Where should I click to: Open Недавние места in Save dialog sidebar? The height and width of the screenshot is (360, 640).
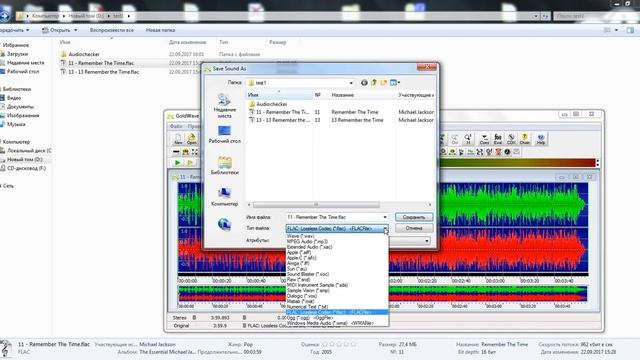(x=224, y=106)
